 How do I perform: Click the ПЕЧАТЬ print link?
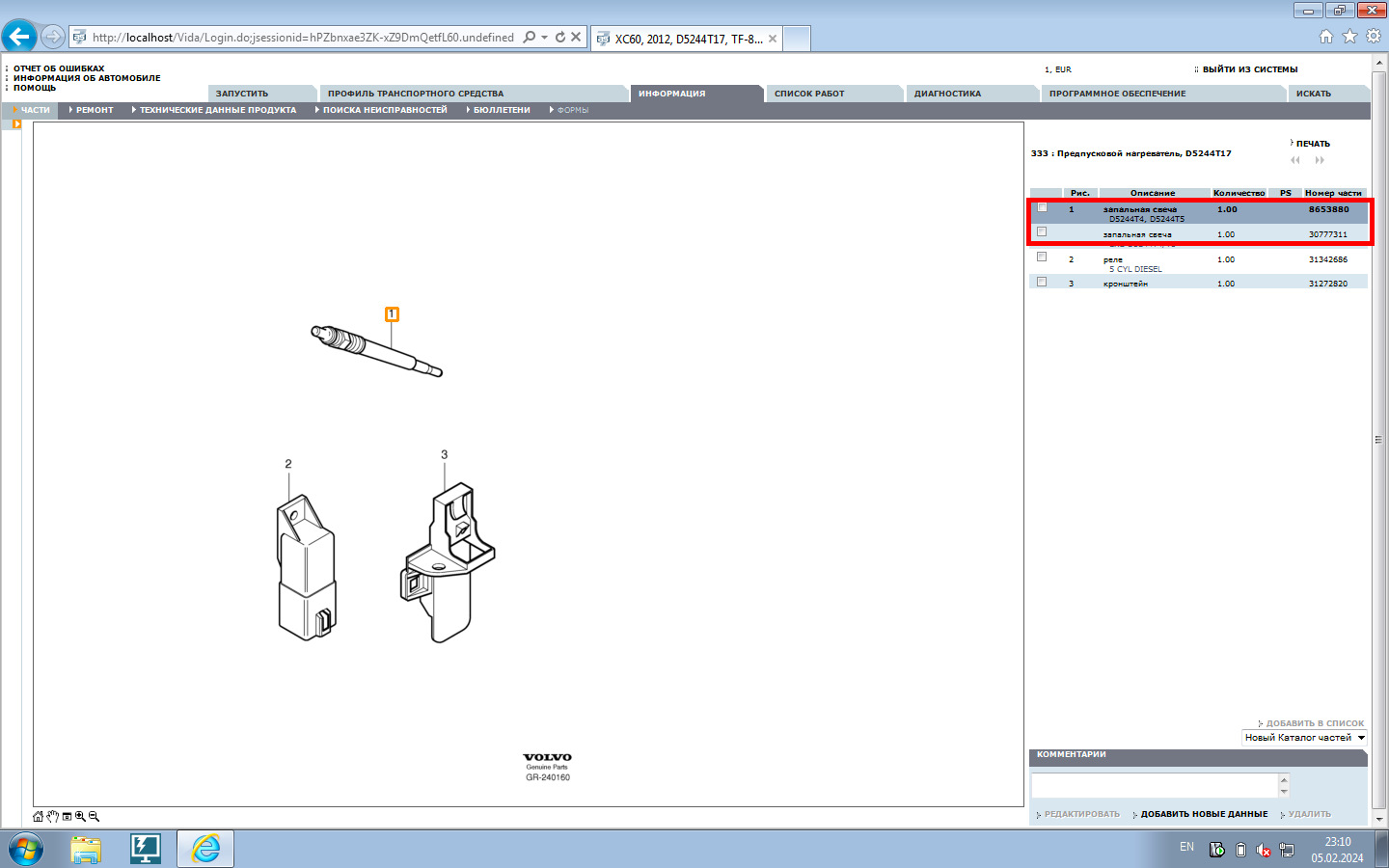click(x=1313, y=144)
